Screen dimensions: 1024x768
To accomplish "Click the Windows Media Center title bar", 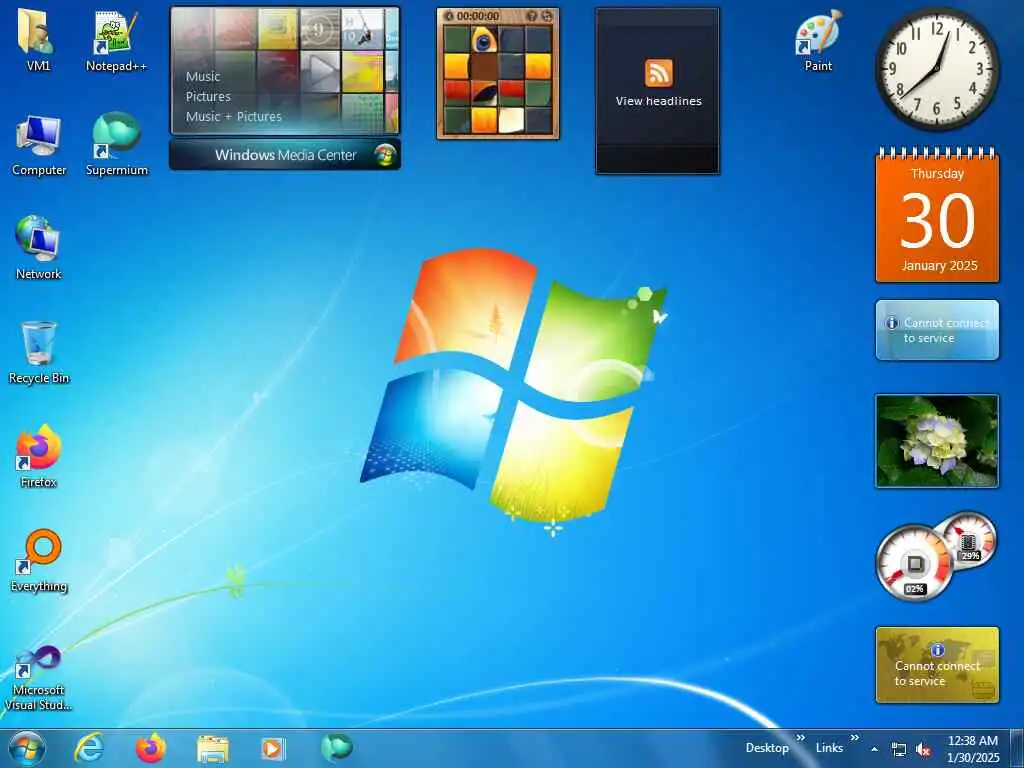I will coord(285,155).
